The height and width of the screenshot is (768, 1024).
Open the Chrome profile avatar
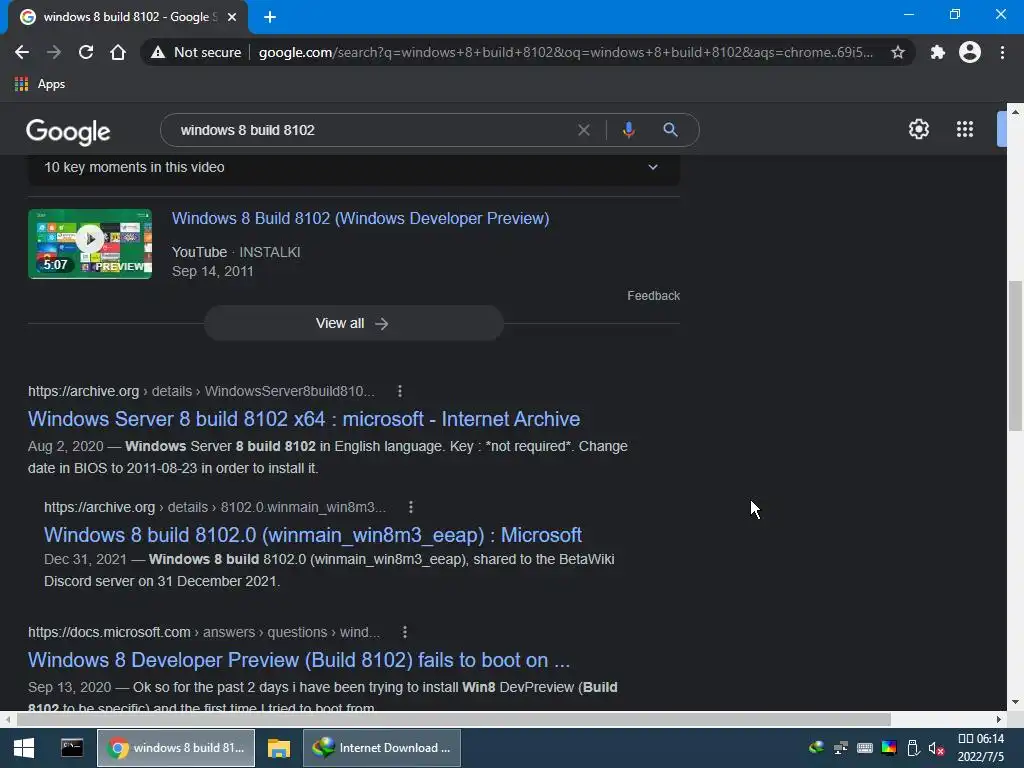coord(970,52)
